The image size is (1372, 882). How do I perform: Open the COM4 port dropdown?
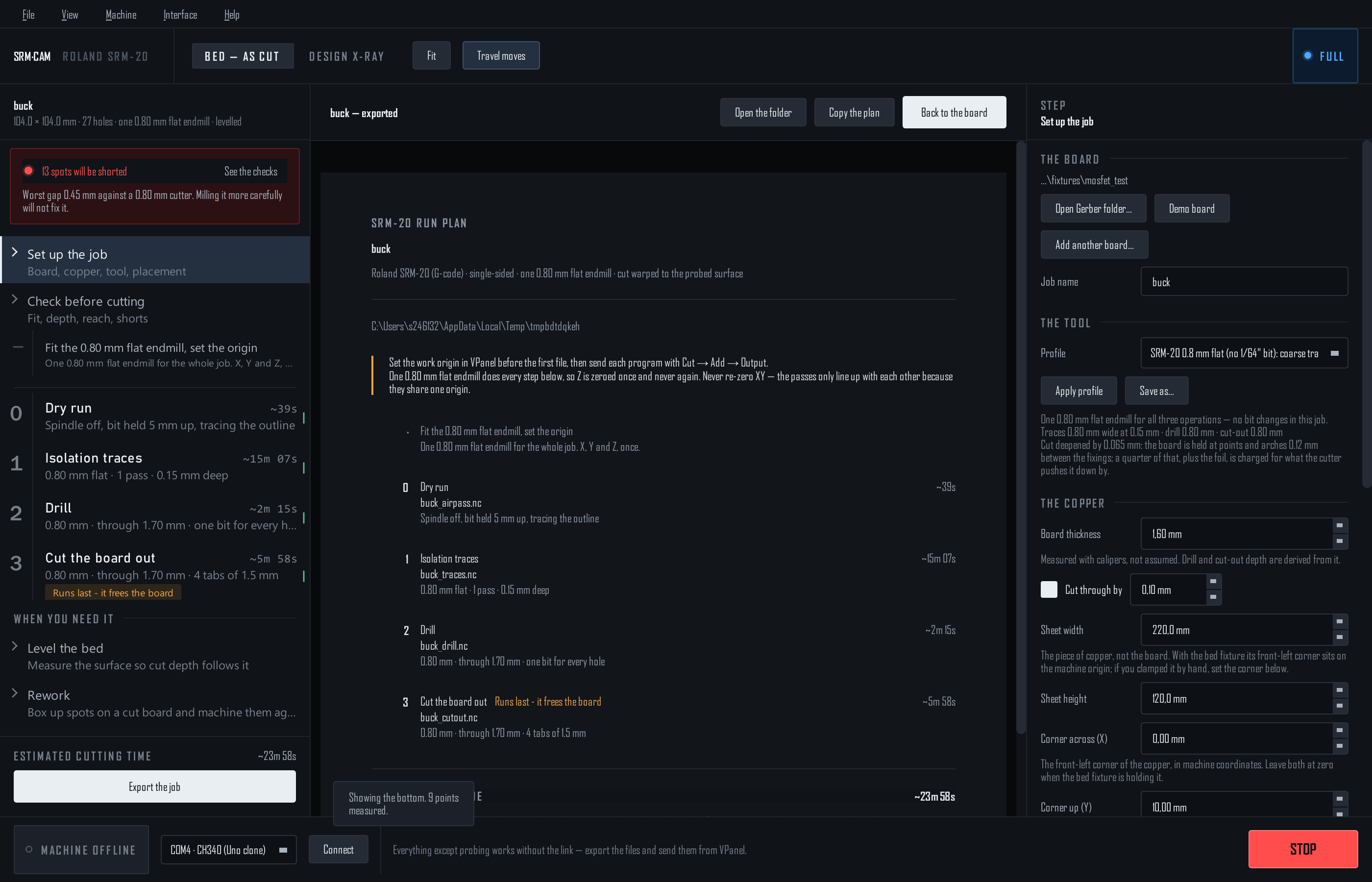(x=228, y=850)
